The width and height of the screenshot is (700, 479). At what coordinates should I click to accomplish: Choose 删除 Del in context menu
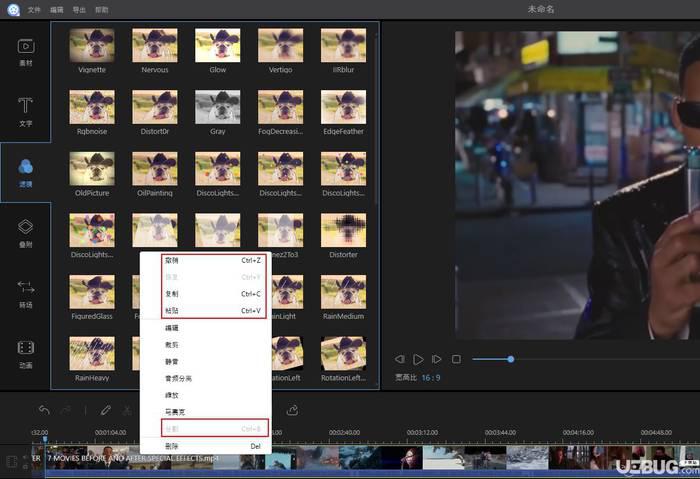click(206, 446)
